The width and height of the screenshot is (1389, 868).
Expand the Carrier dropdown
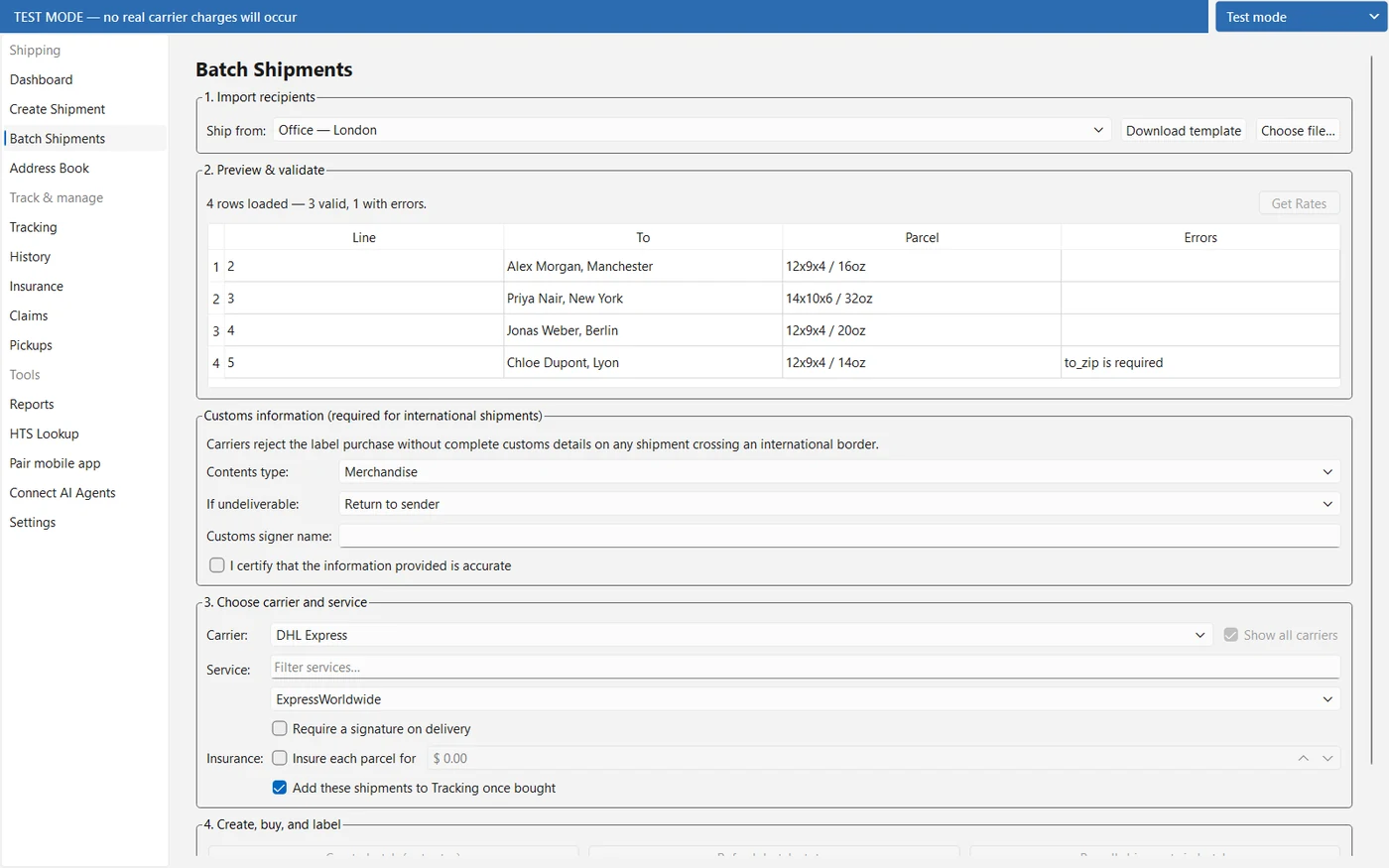[741, 635]
